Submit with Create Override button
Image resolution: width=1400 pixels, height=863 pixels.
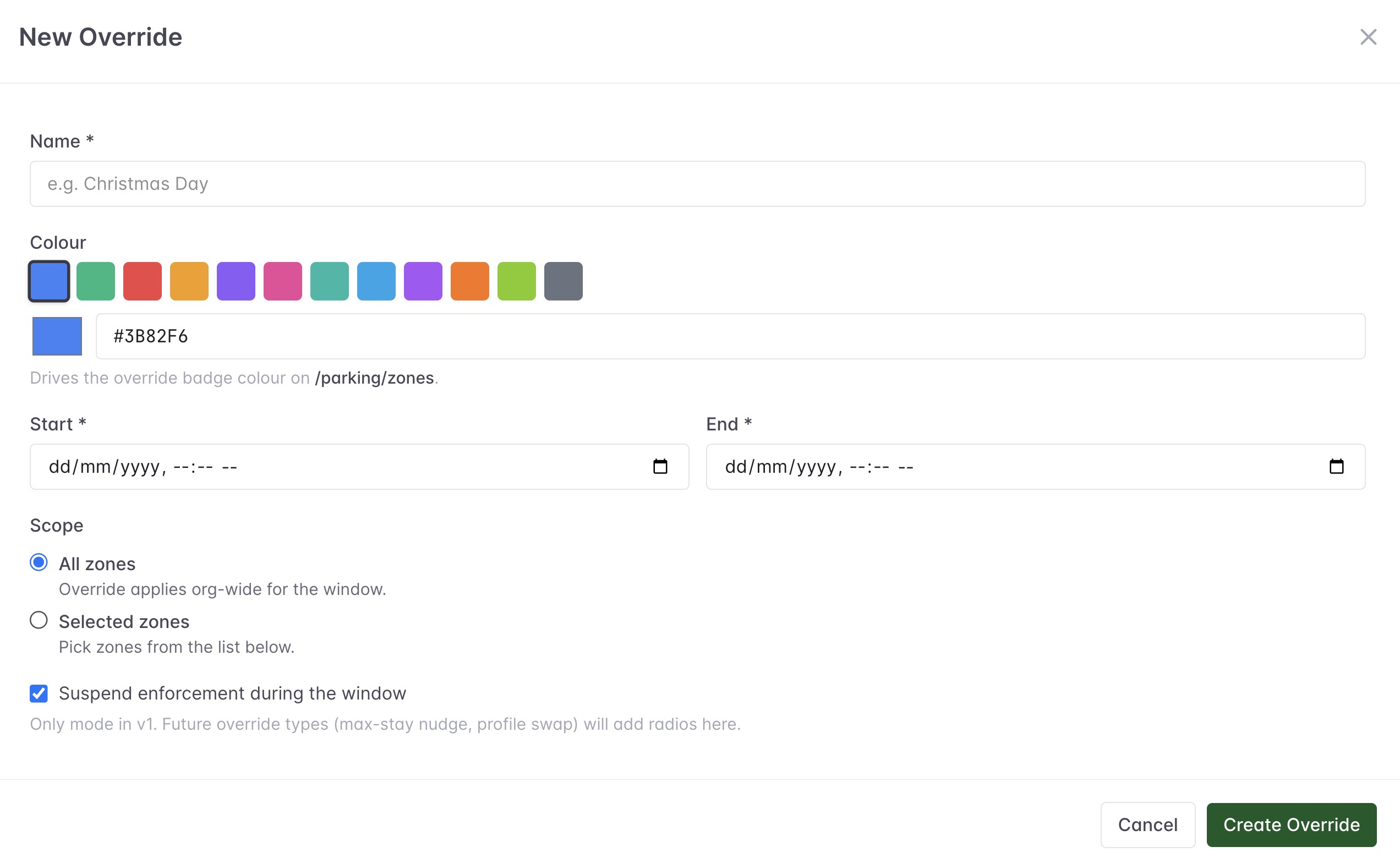pos(1292,825)
